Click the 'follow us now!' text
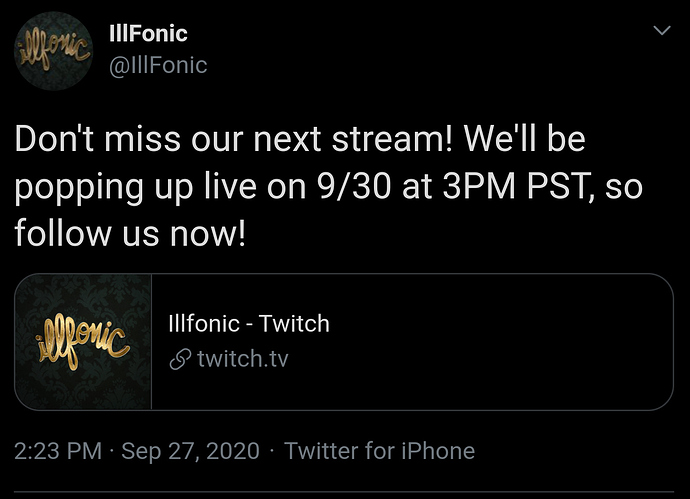Viewport: 690px width, 499px height. pos(130,233)
